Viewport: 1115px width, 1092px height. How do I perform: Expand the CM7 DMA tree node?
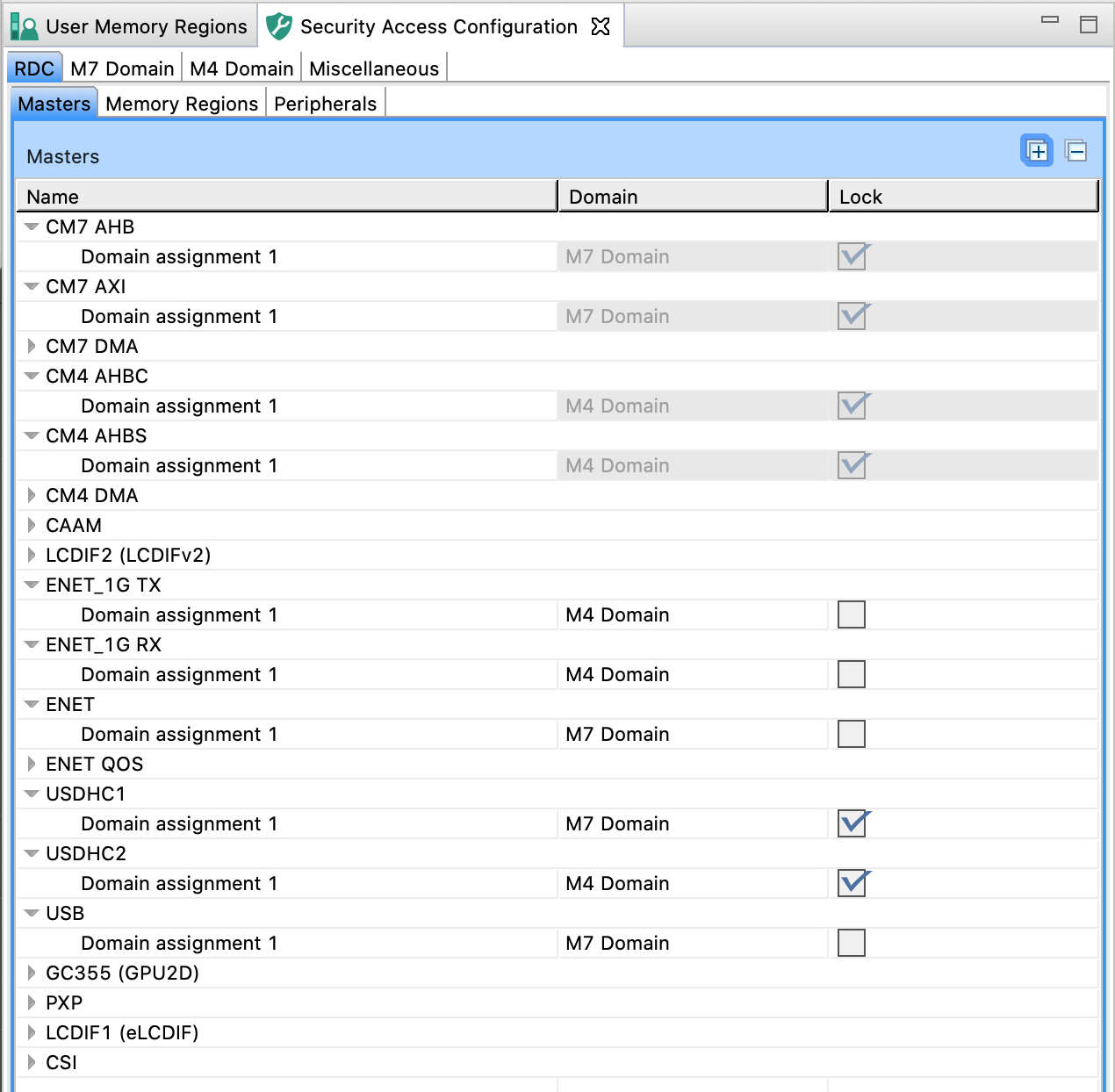pyautogui.click(x=32, y=346)
